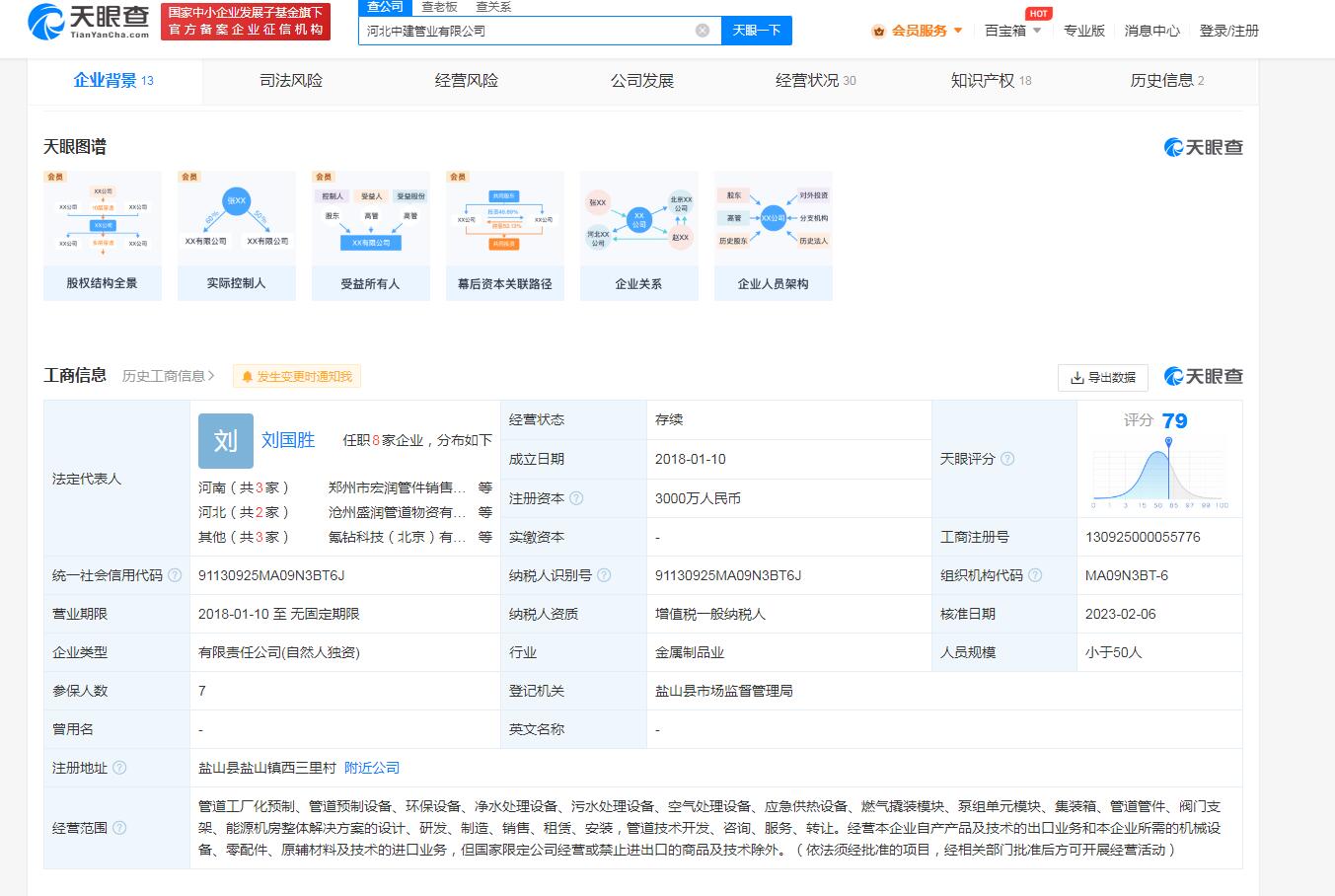Click the 会员 badge on 幕后资本关联路径 card

[x=458, y=177]
